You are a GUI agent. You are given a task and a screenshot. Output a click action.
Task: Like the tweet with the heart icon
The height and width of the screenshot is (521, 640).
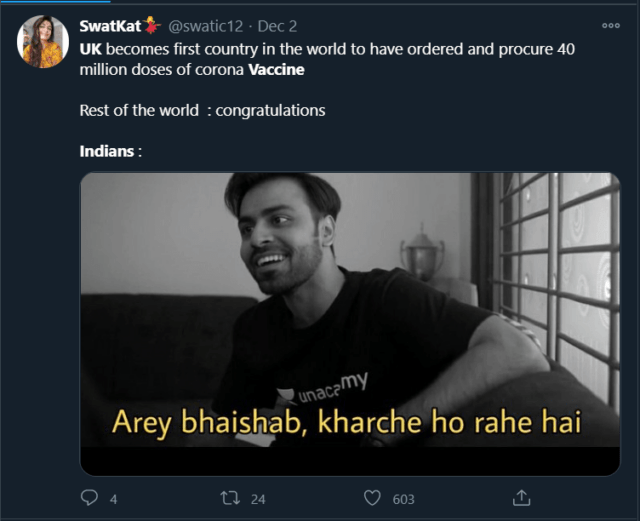point(372,497)
